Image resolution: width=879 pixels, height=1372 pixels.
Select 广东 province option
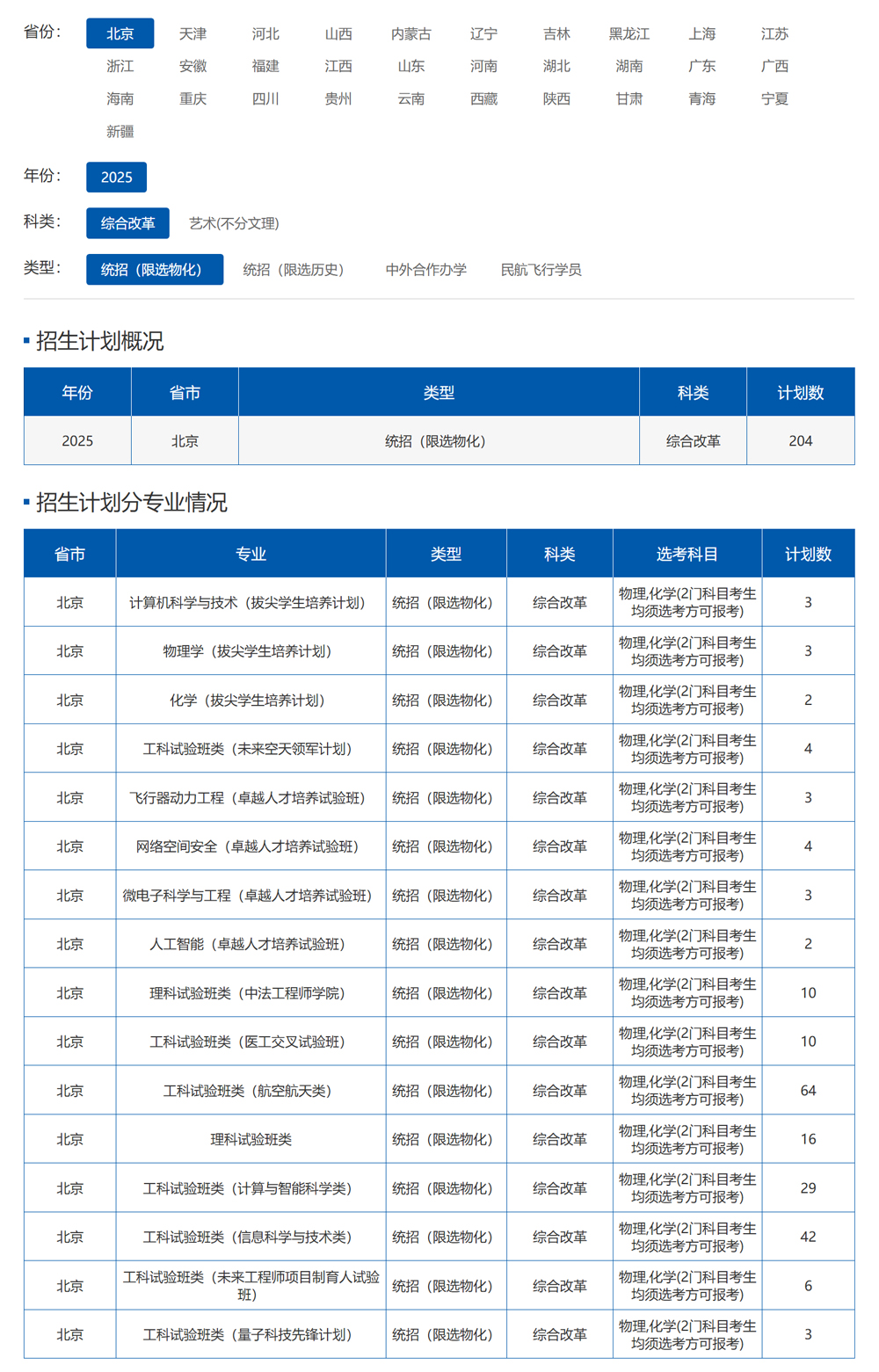[701, 66]
